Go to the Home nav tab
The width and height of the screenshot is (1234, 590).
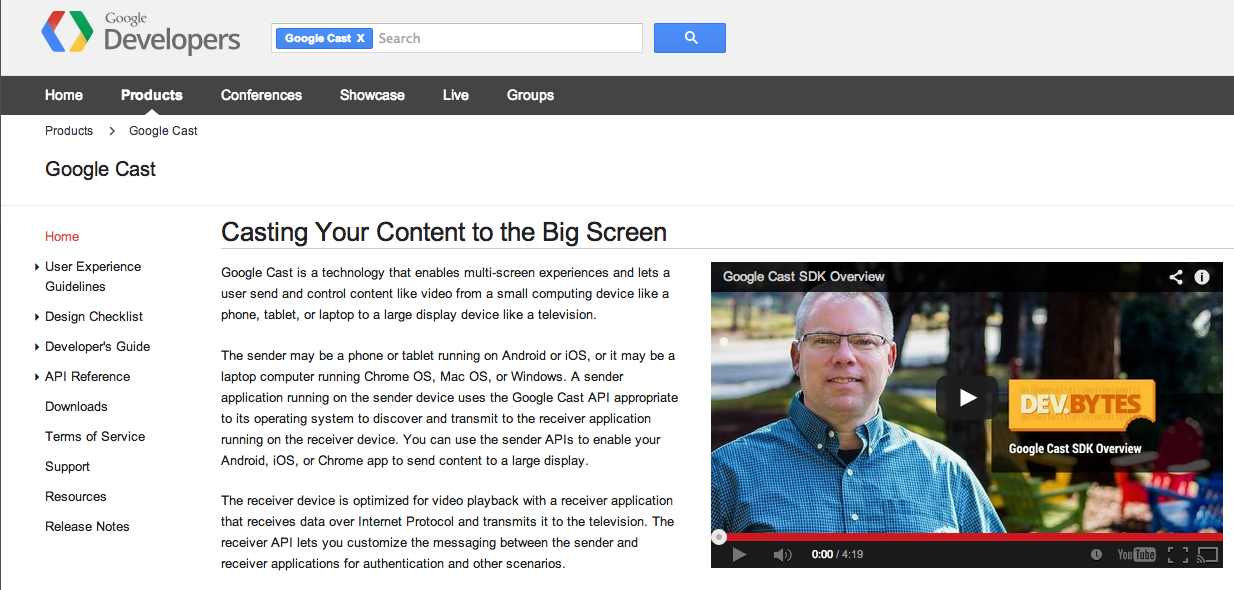tap(64, 95)
